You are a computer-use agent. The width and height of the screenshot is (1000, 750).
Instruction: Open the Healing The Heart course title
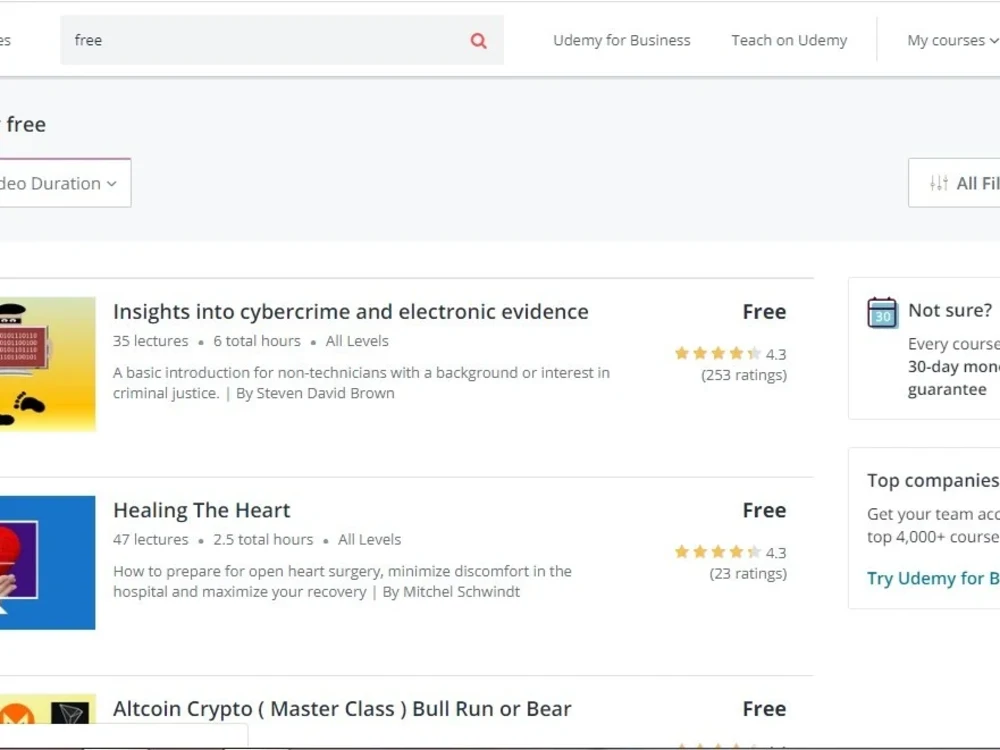click(202, 510)
